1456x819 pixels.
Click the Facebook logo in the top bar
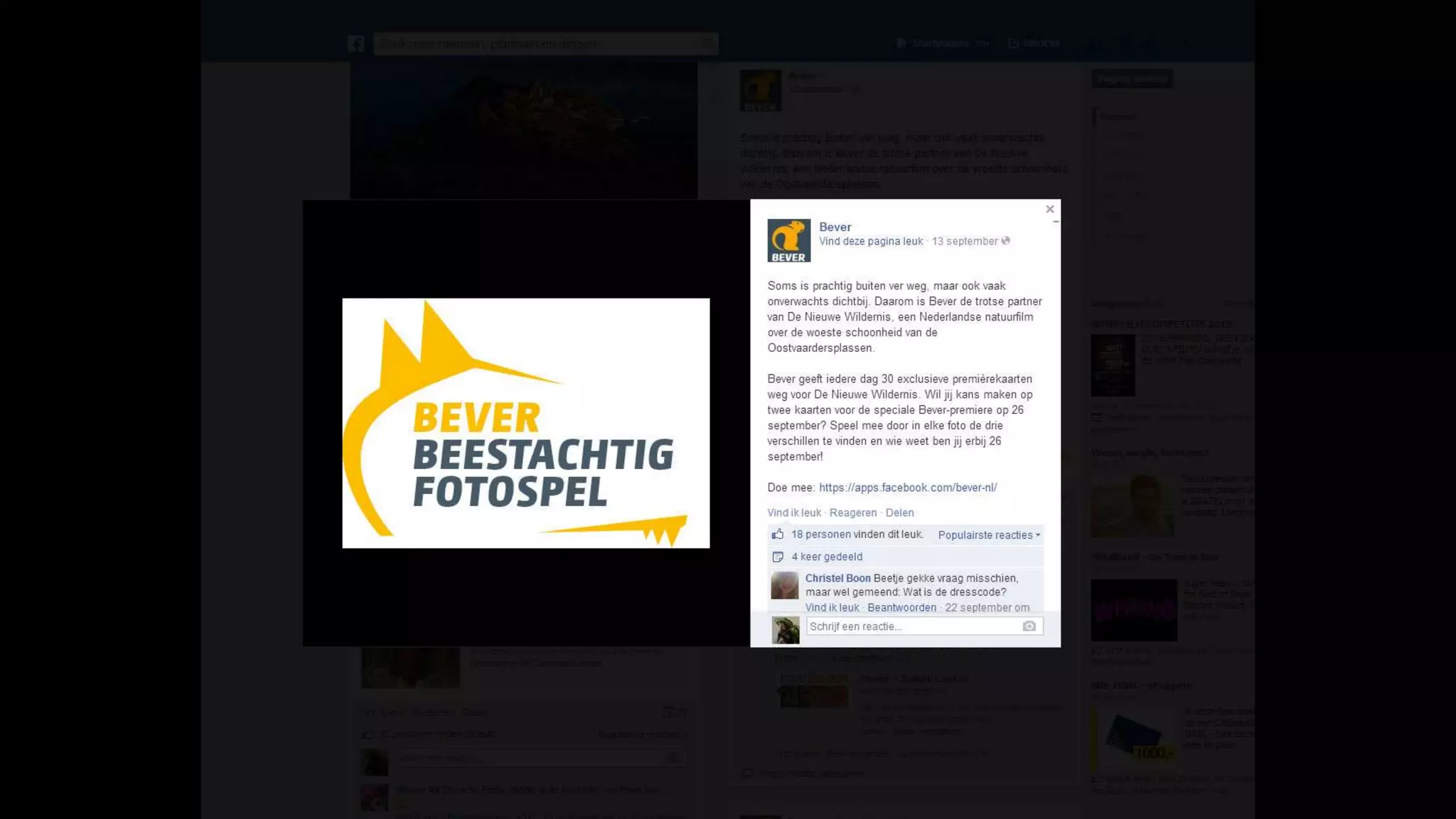(x=356, y=43)
